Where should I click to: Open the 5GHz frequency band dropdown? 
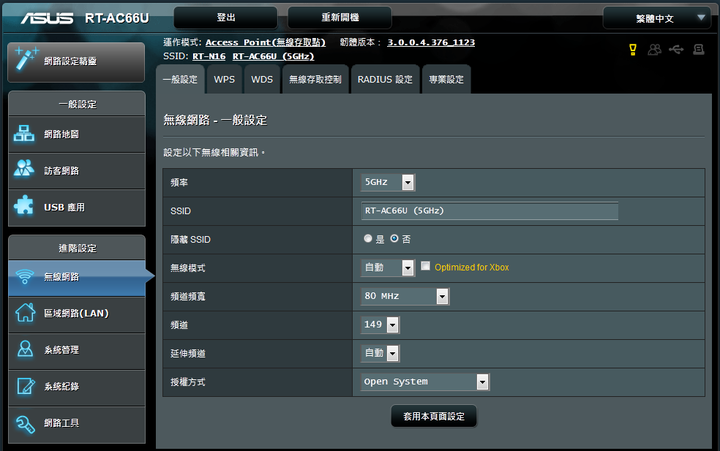point(388,182)
